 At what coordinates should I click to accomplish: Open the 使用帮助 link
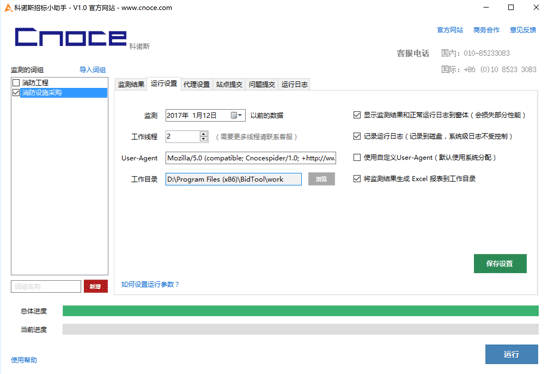pos(24,360)
